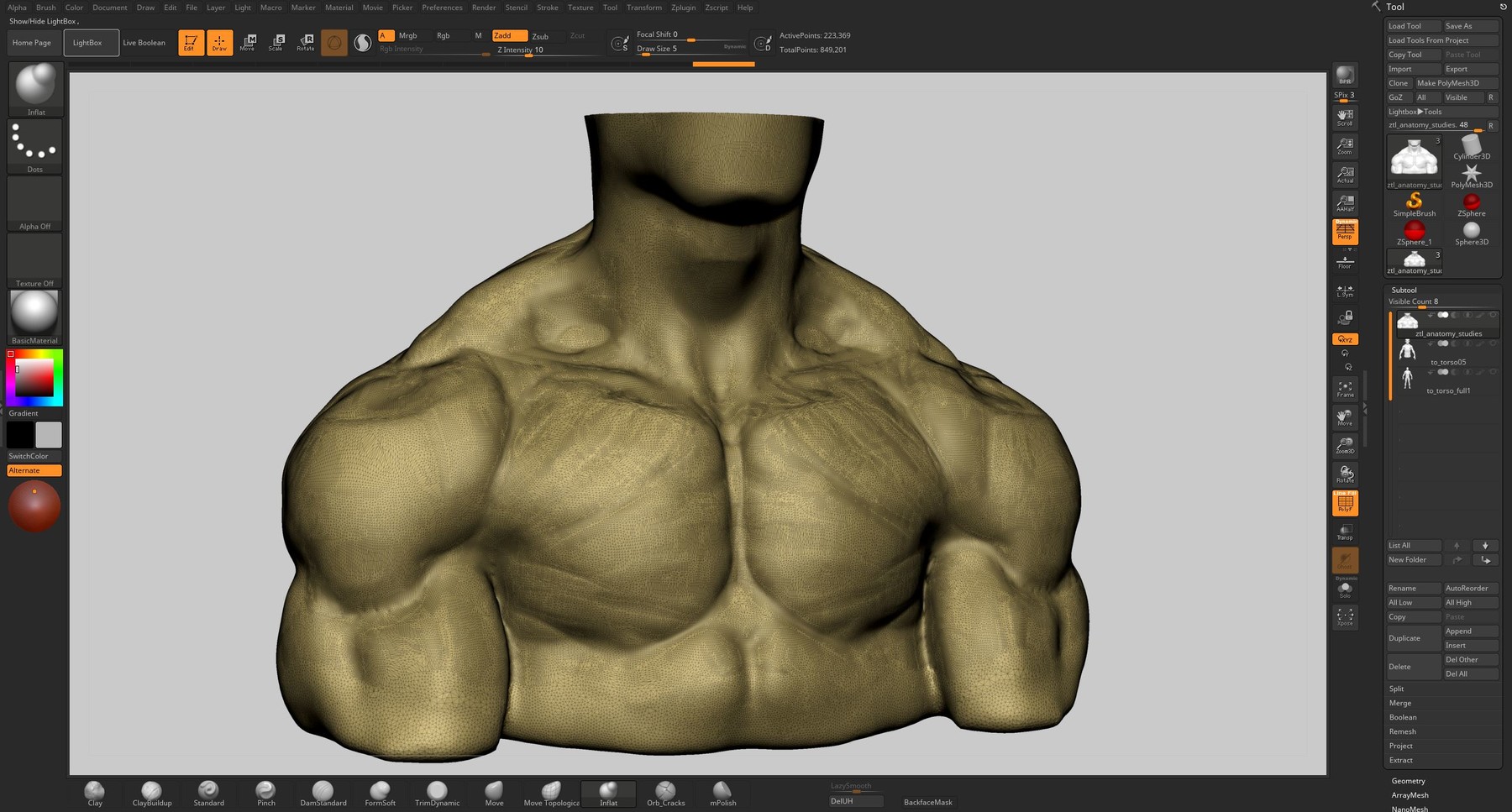Choose the SimpleBrush tool in the Tool palette
Image resolution: width=1512 pixels, height=812 pixels.
(x=1414, y=202)
